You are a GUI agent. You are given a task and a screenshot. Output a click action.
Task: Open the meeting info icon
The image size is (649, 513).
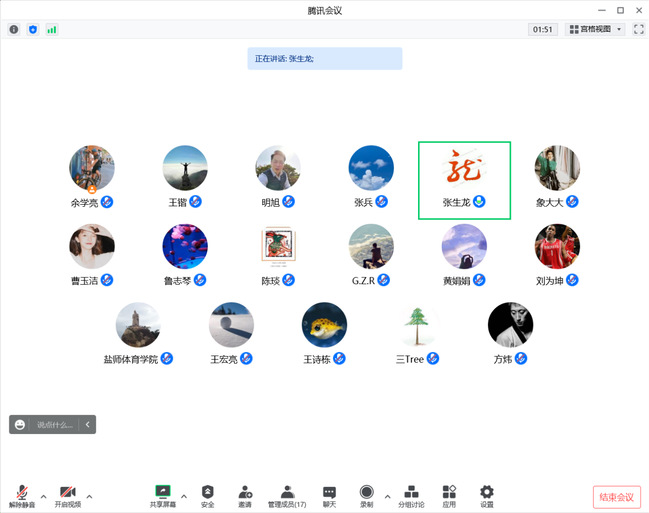(14, 29)
